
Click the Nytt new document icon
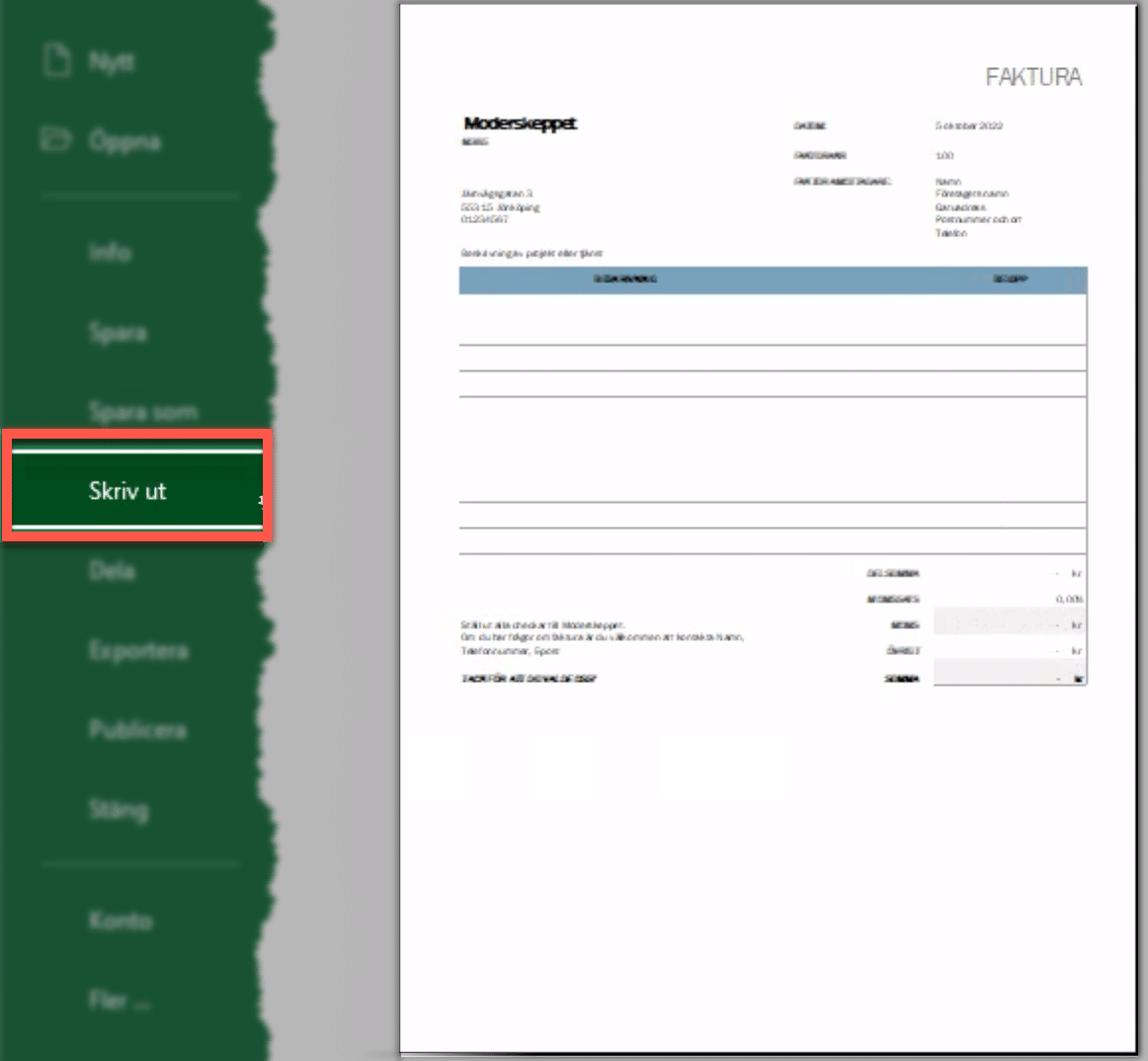pos(57,60)
